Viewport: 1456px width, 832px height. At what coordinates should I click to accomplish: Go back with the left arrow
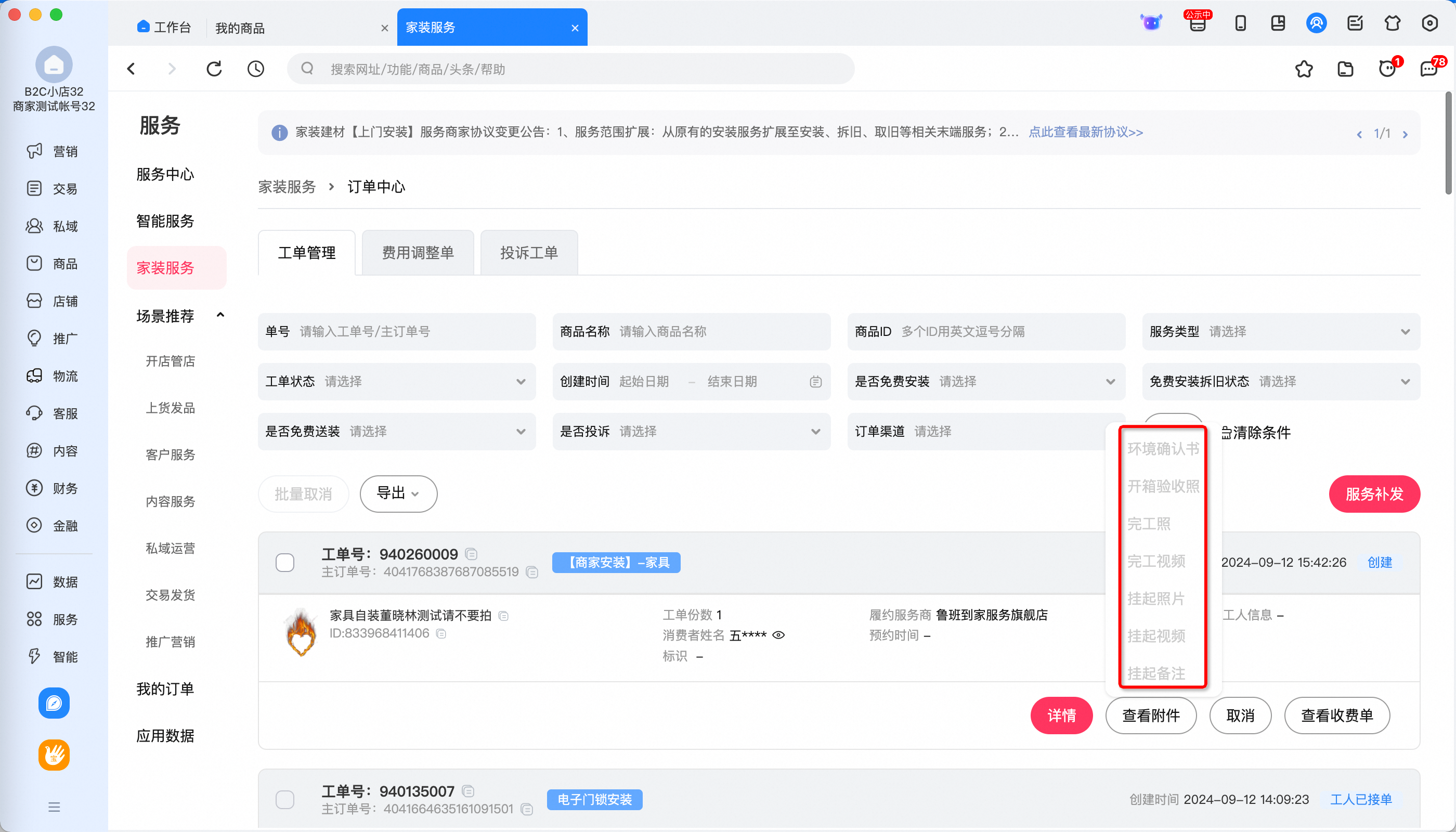132,69
